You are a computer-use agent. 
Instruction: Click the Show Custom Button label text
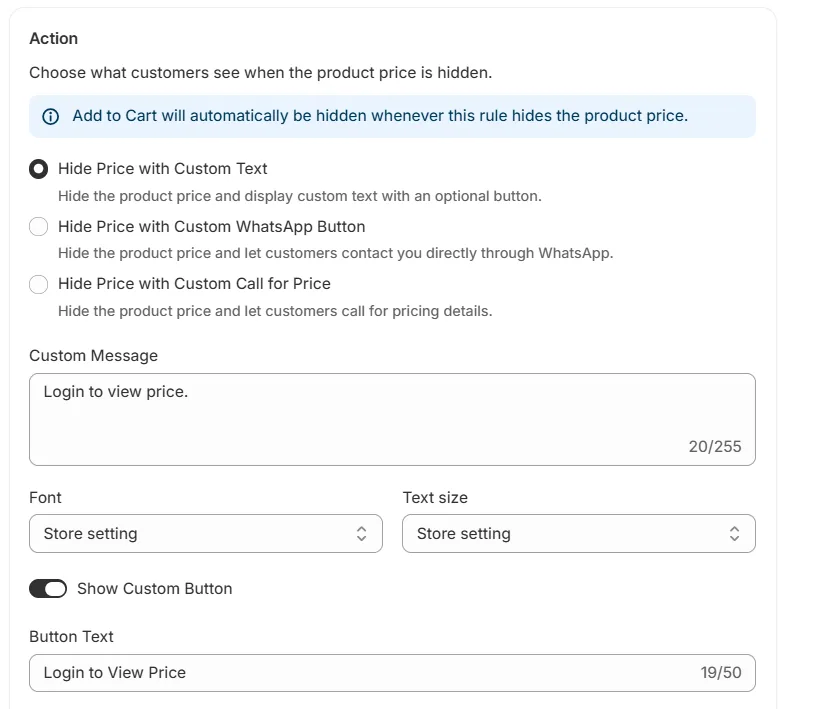155,589
